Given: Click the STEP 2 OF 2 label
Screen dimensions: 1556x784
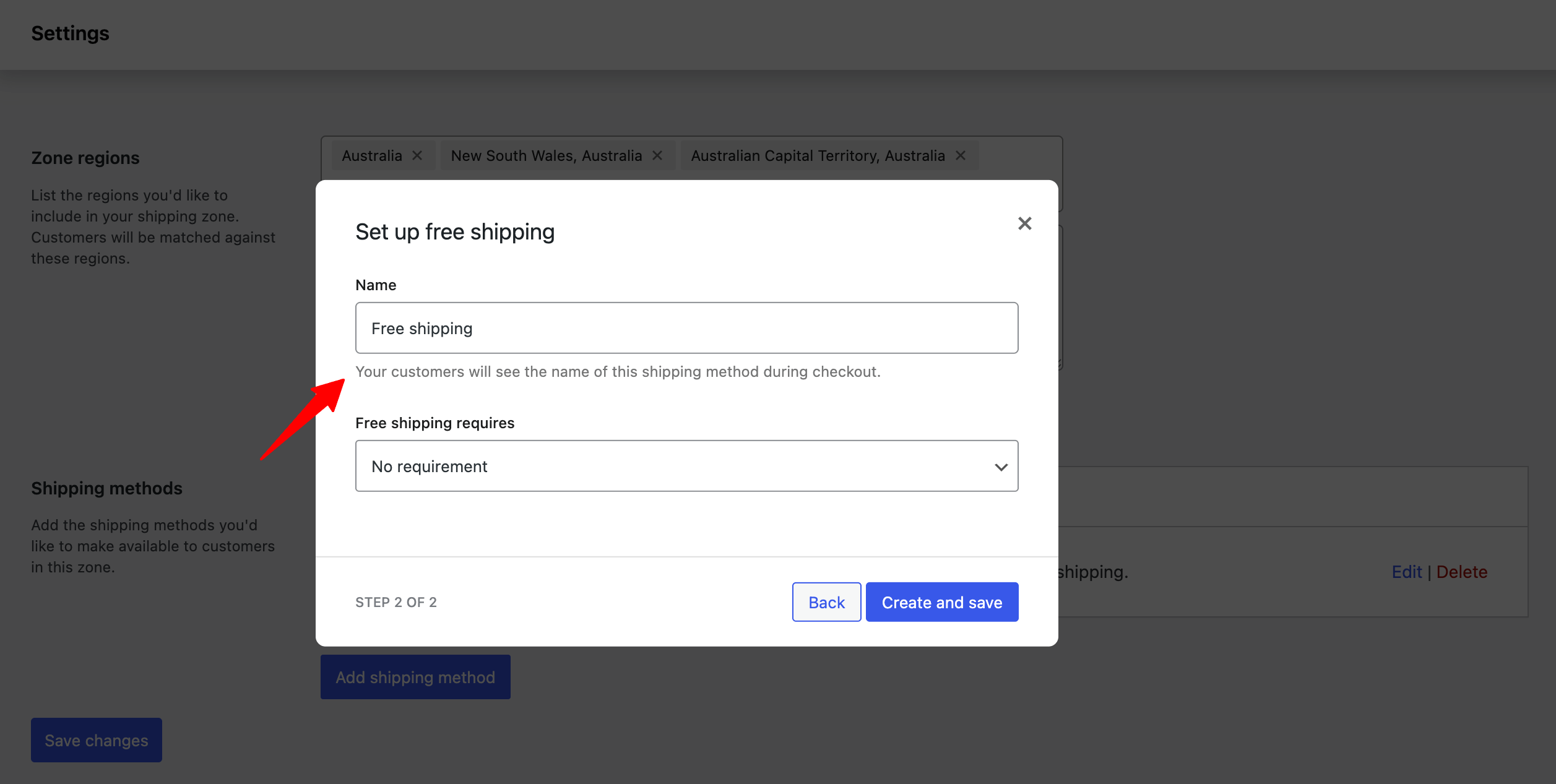Looking at the screenshot, I should 396,601.
